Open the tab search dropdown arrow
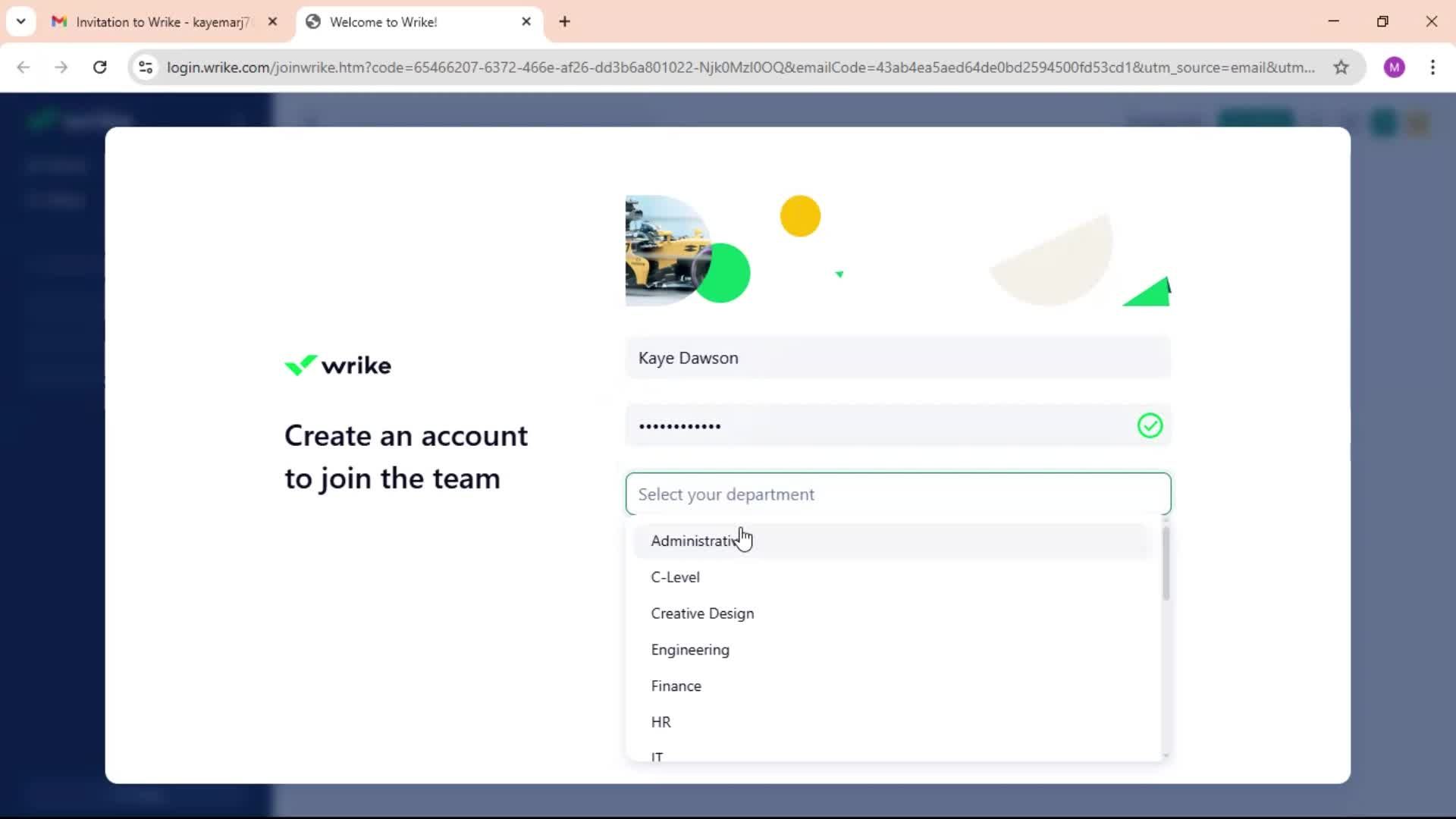This screenshot has height=819, width=1456. pos(20,21)
